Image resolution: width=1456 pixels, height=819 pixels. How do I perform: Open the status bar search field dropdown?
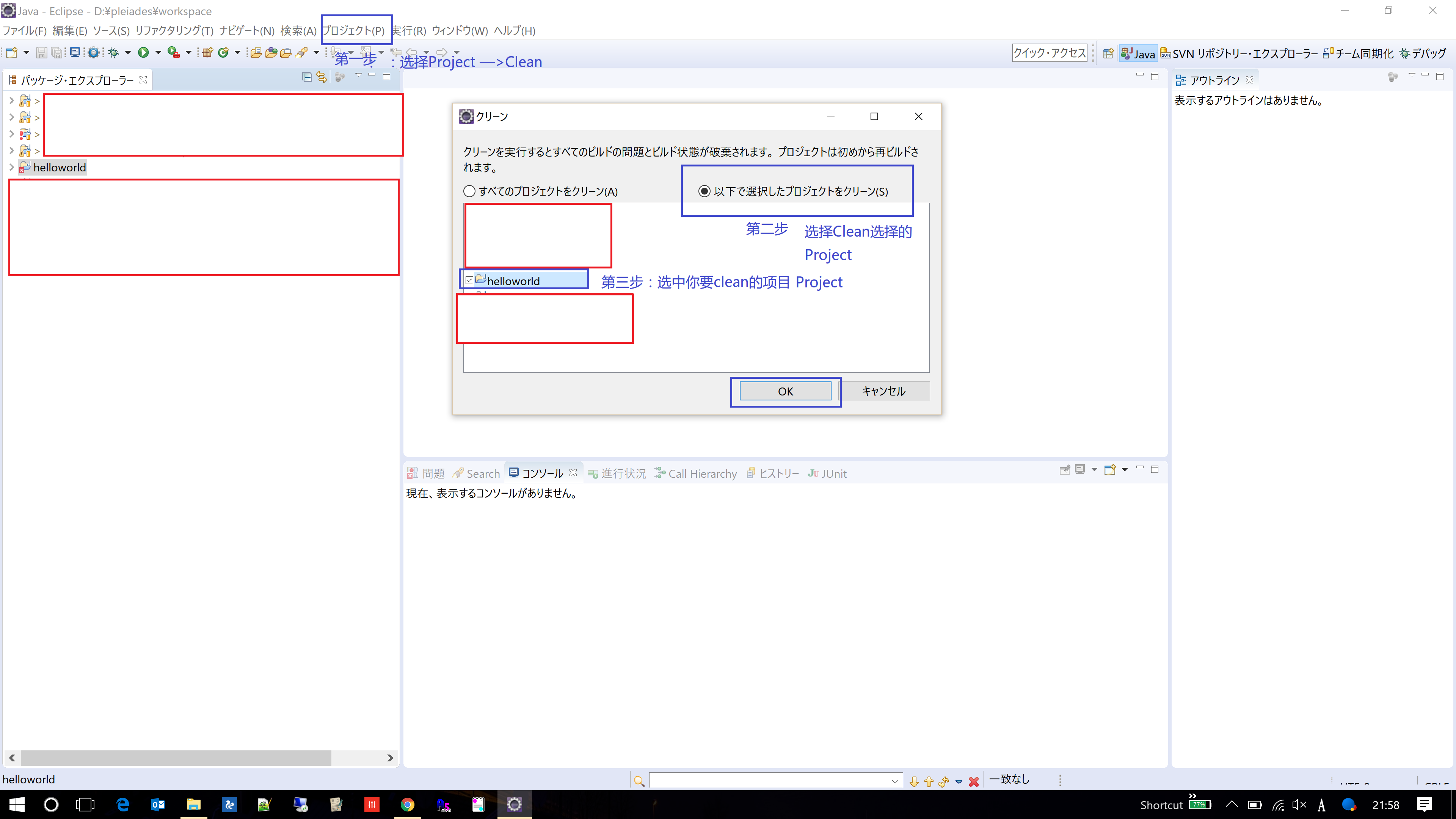[x=895, y=781]
